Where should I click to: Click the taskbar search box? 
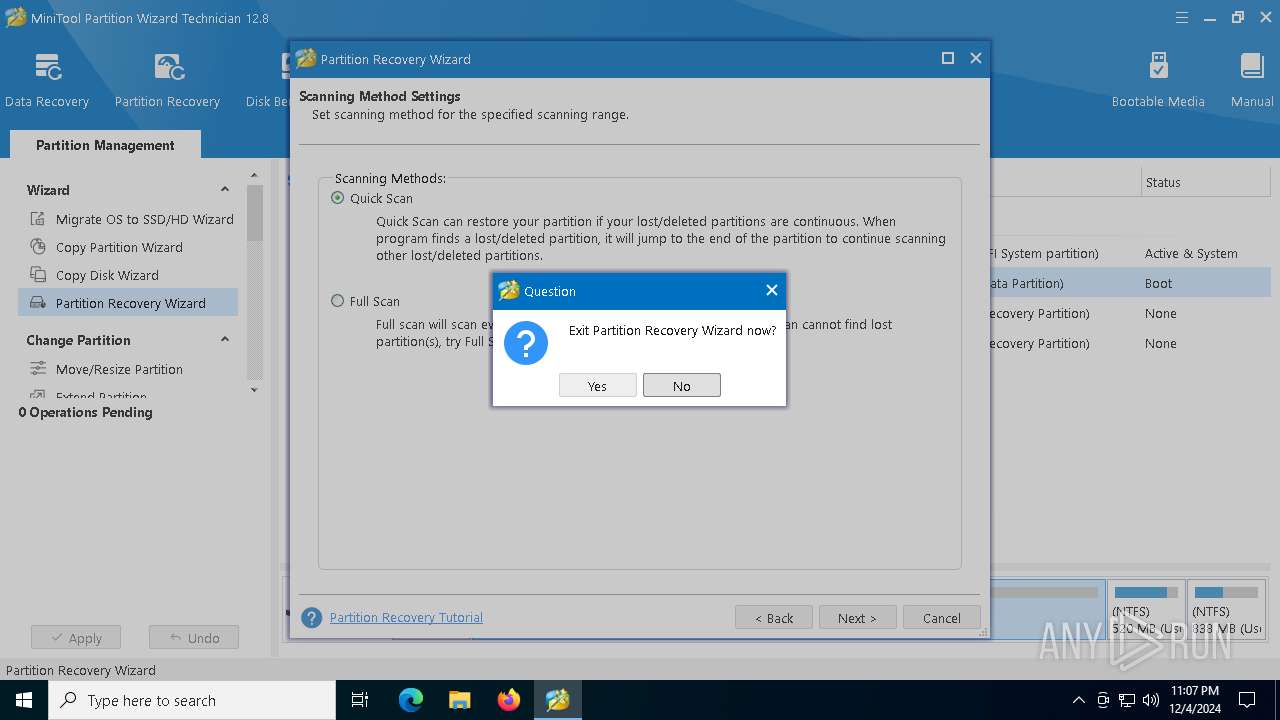pos(192,700)
